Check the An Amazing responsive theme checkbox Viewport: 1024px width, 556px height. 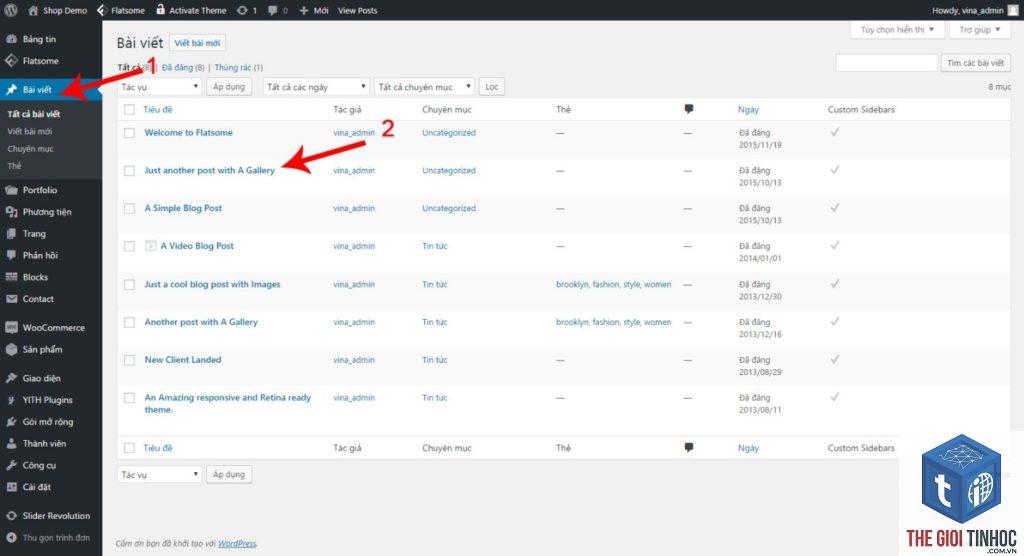pyautogui.click(x=129, y=398)
